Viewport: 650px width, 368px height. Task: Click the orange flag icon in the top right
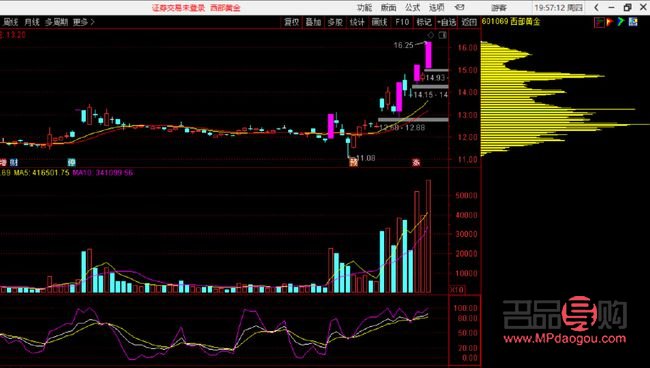click(610, 22)
